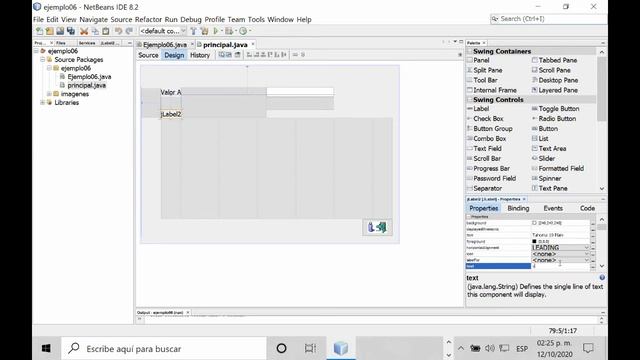Collapse the ejemplo06 project node
The width and height of the screenshot is (640, 360).
pos(36,51)
